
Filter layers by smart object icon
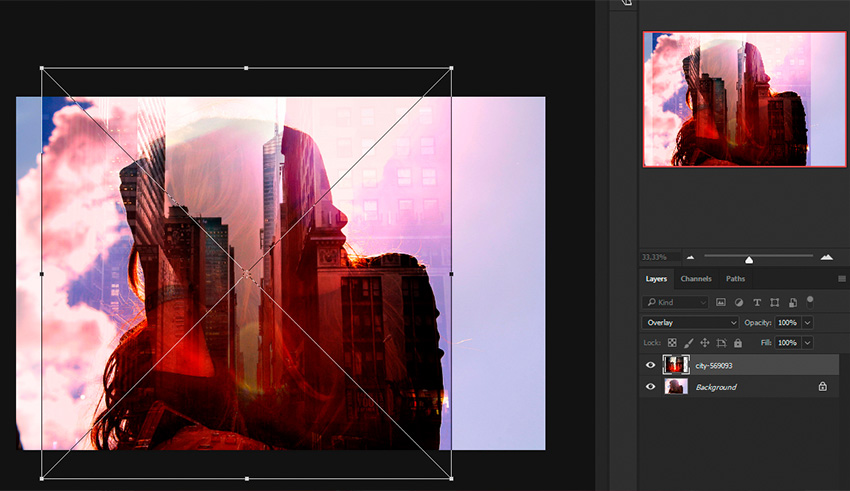[792, 302]
